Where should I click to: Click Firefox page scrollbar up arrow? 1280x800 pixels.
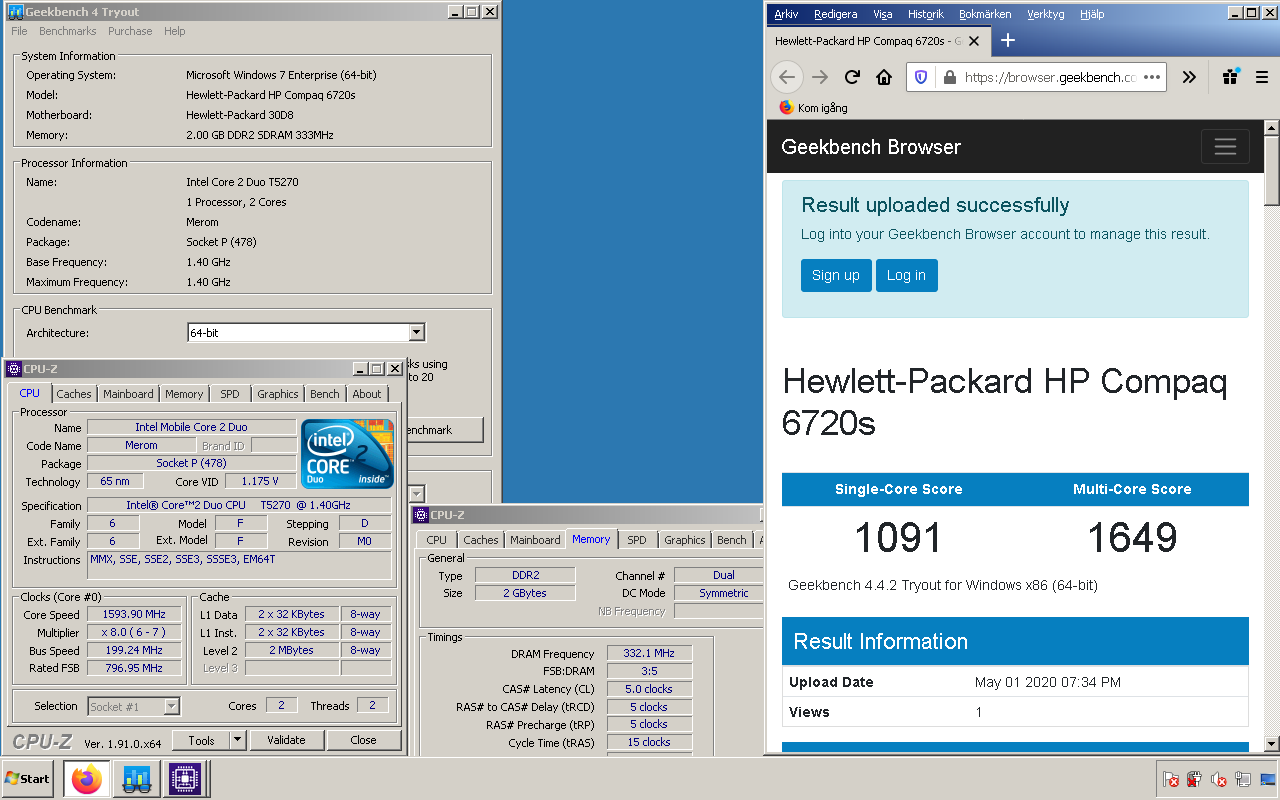1272,127
